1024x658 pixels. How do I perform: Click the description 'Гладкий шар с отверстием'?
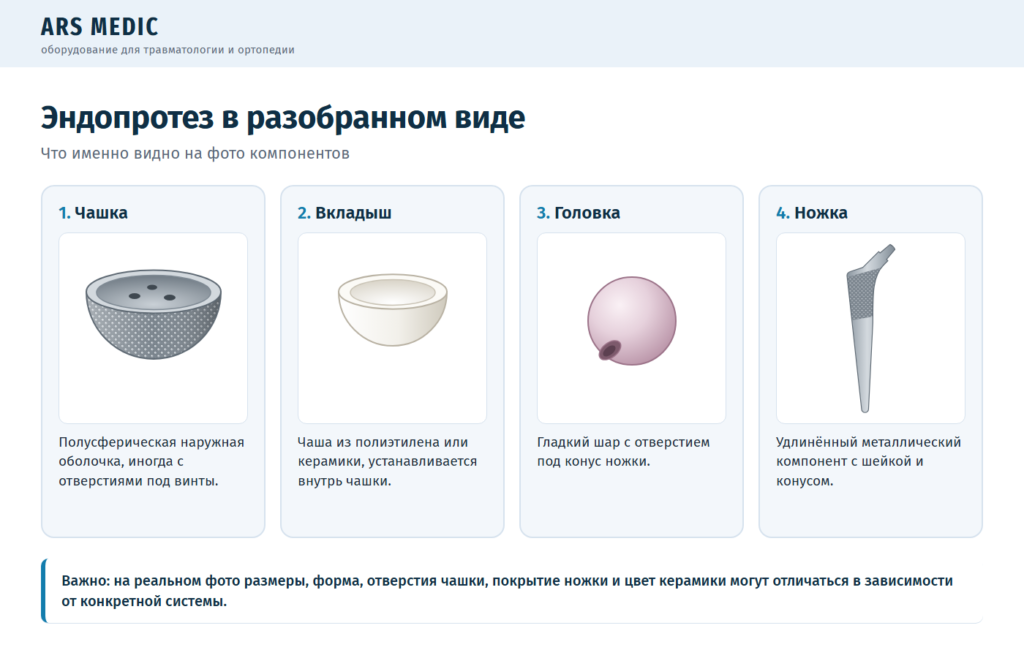(623, 452)
